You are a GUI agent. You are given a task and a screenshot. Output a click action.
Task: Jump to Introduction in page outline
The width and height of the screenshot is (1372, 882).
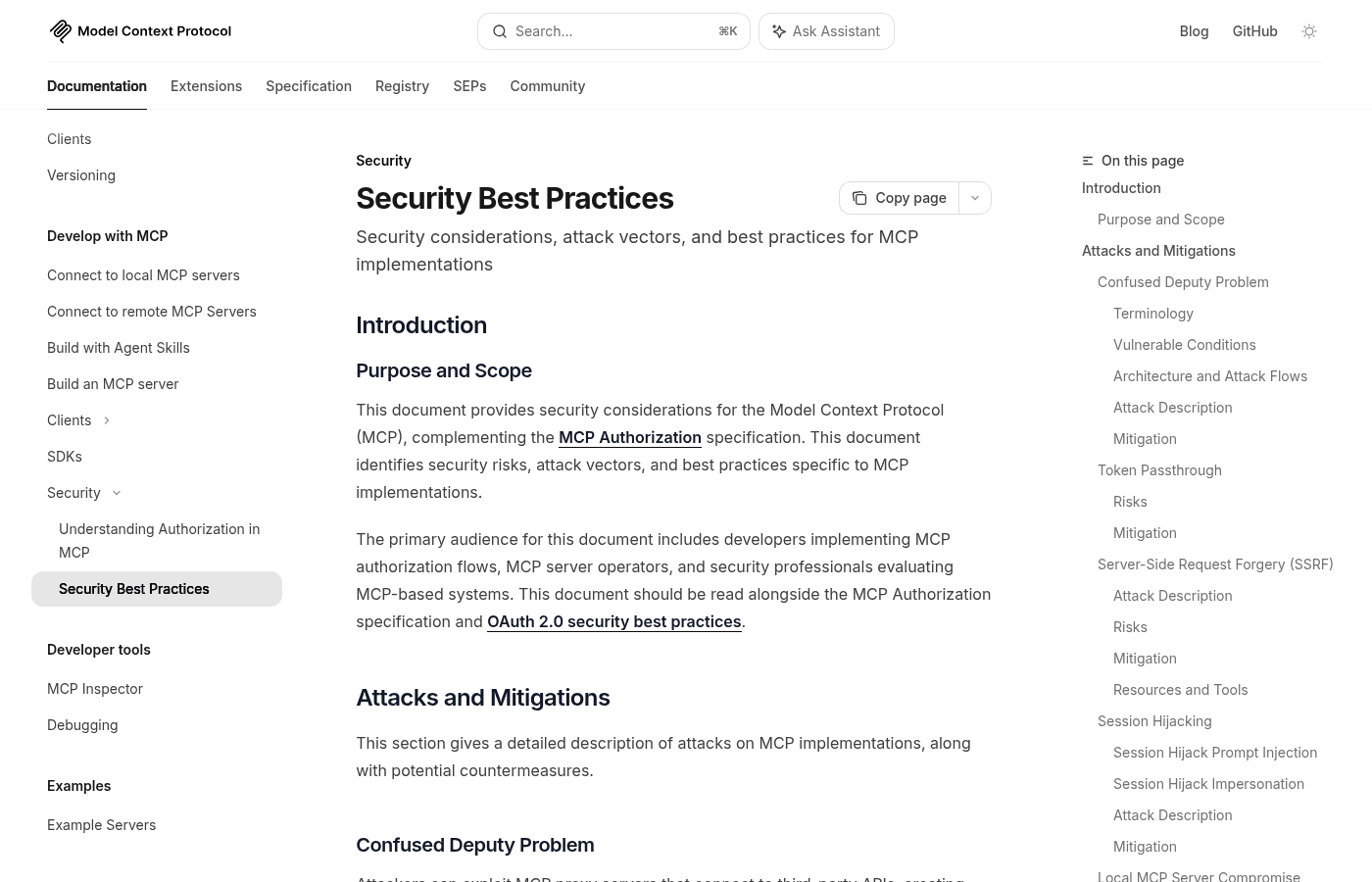coord(1121,188)
